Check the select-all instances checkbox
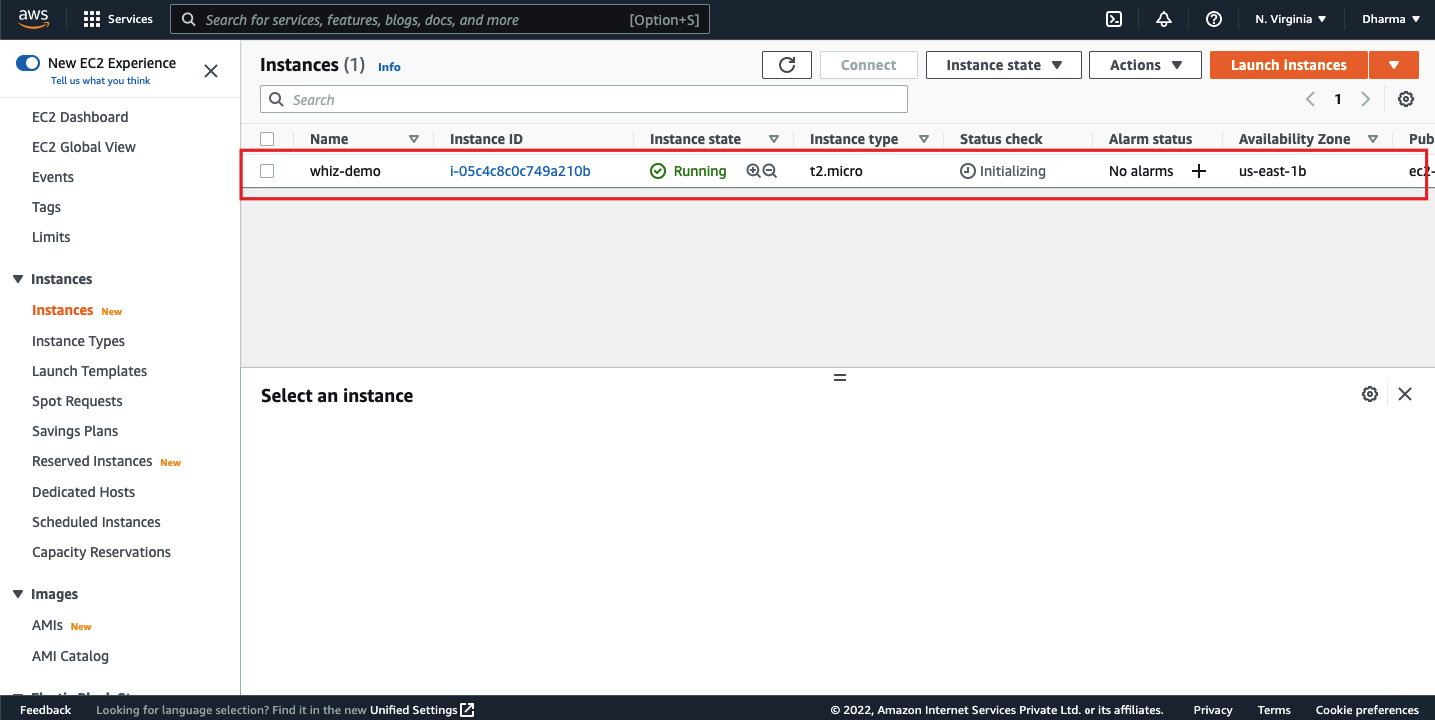Screen dimensions: 1435x720 click(x=267, y=139)
